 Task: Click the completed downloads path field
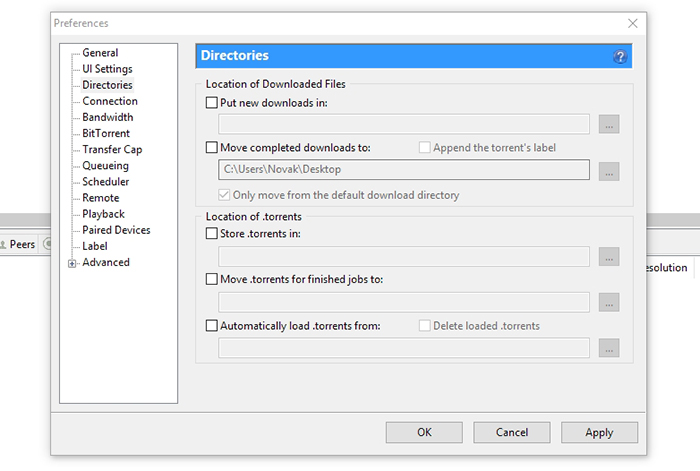pos(403,171)
